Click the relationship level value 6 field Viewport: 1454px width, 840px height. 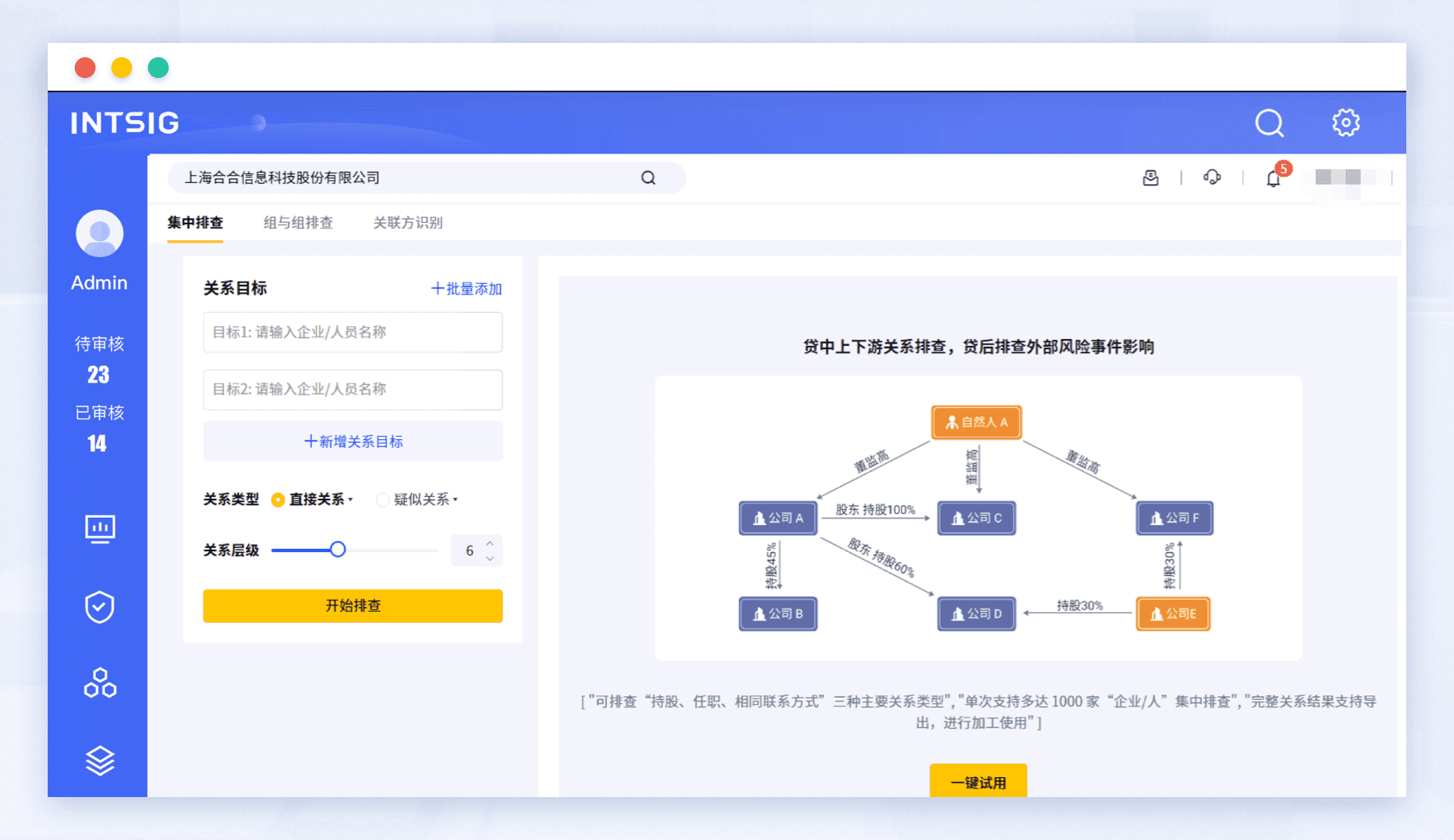pyautogui.click(x=469, y=550)
